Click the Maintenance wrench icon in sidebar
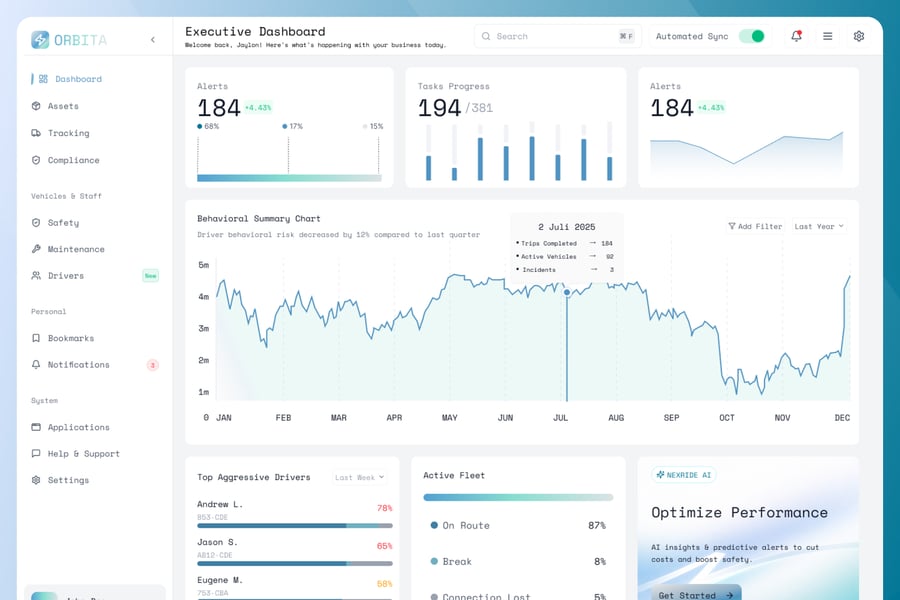The width and height of the screenshot is (900, 600). tap(36, 249)
